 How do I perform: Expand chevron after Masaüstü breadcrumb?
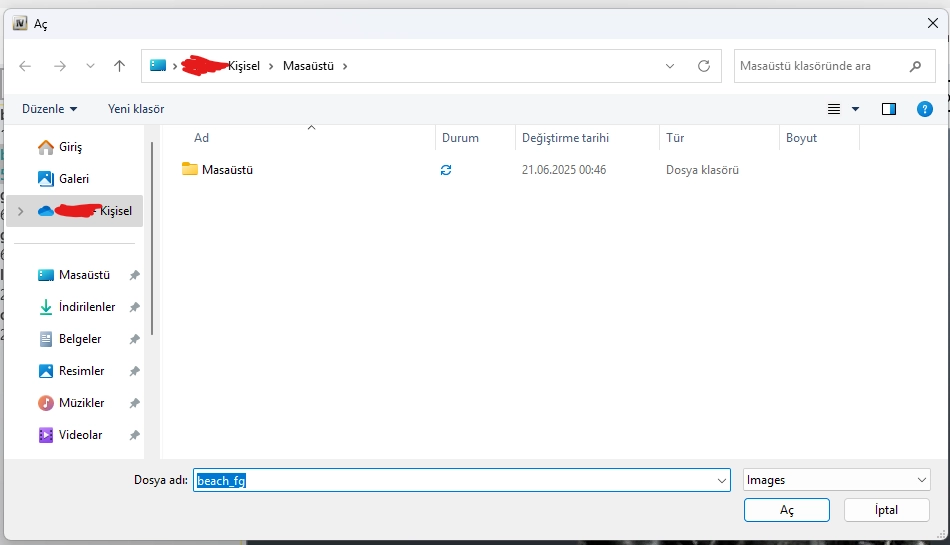point(345,66)
